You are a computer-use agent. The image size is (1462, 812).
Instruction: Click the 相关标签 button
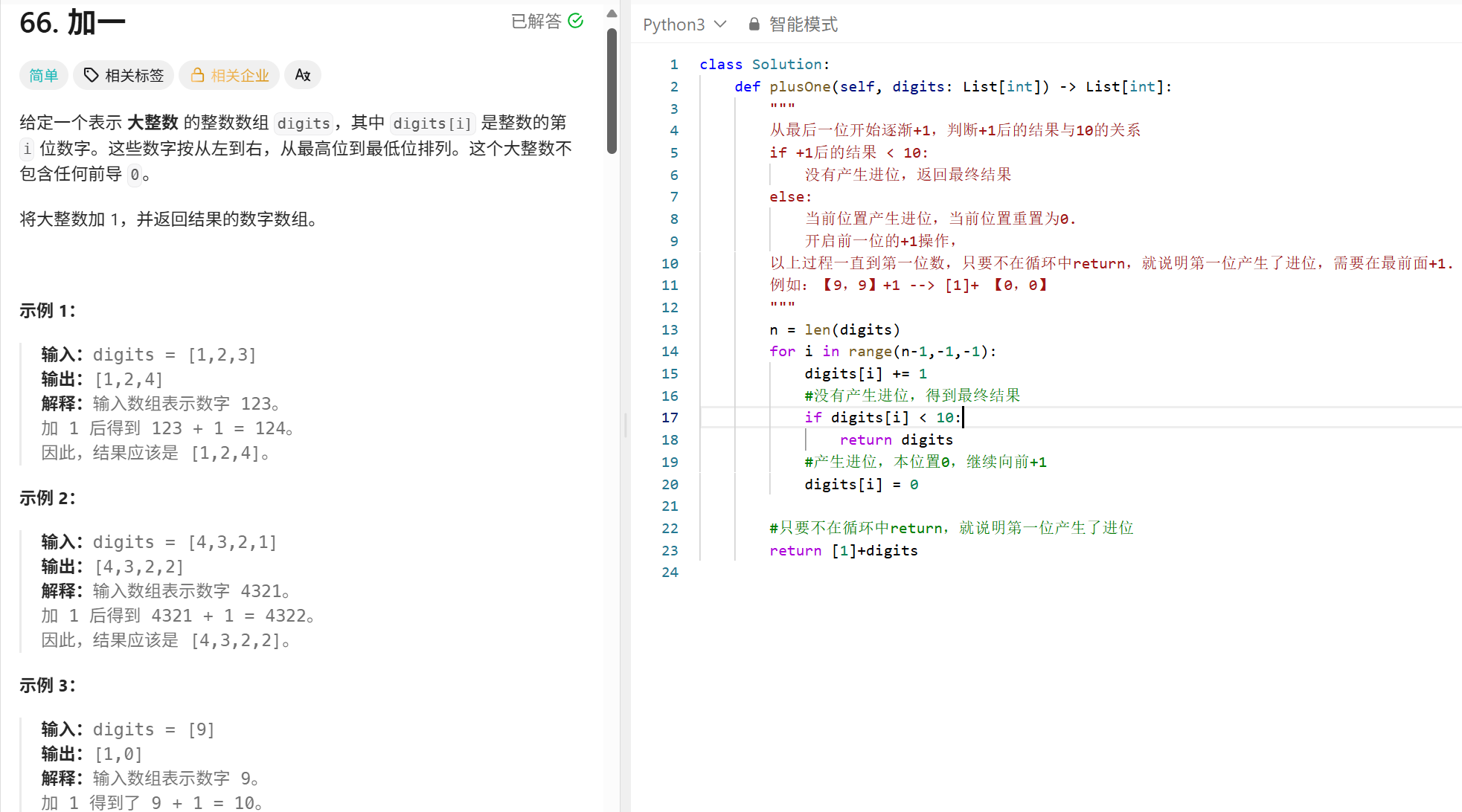coord(124,75)
